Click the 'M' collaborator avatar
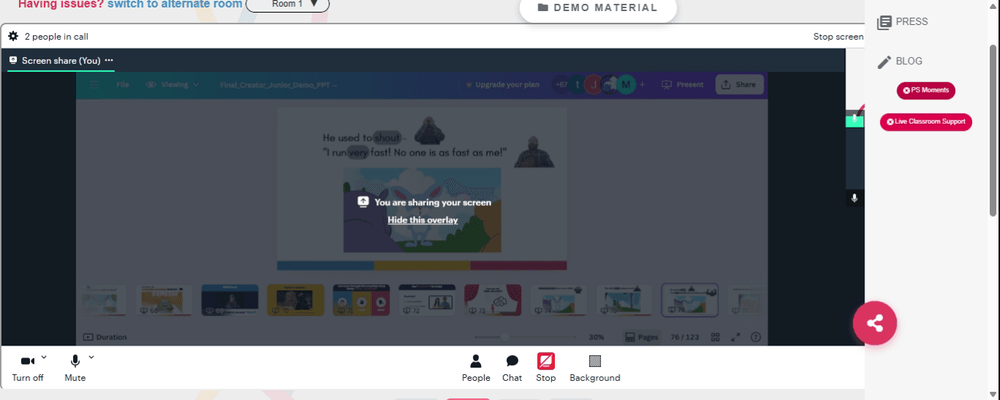 626,84
